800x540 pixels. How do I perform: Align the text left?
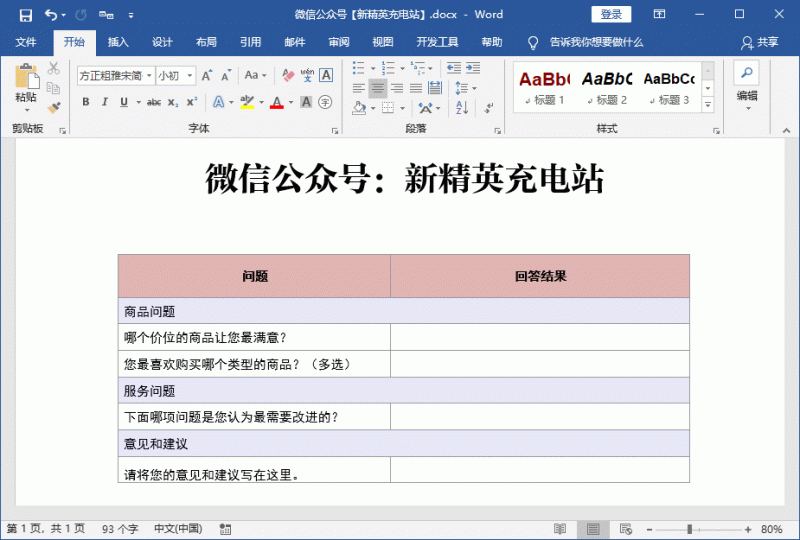pyautogui.click(x=359, y=88)
